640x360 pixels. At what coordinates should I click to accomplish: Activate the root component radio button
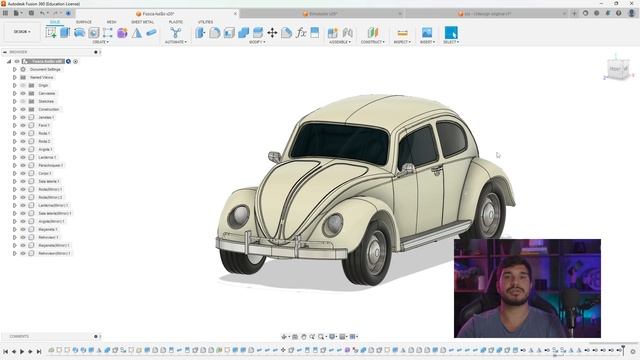pos(76,61)
